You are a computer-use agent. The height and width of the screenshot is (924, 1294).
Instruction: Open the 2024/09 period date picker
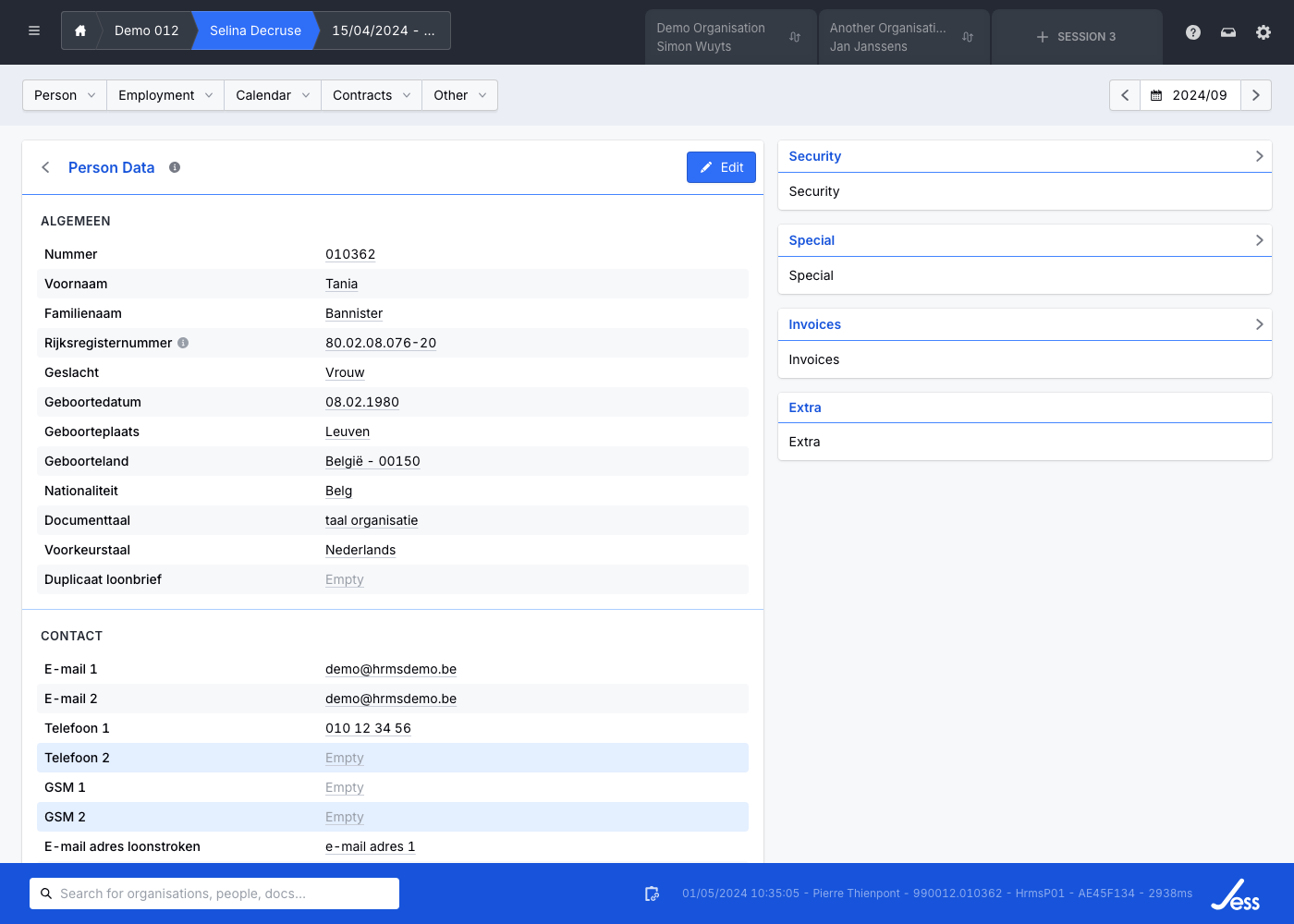(1190, 95)
